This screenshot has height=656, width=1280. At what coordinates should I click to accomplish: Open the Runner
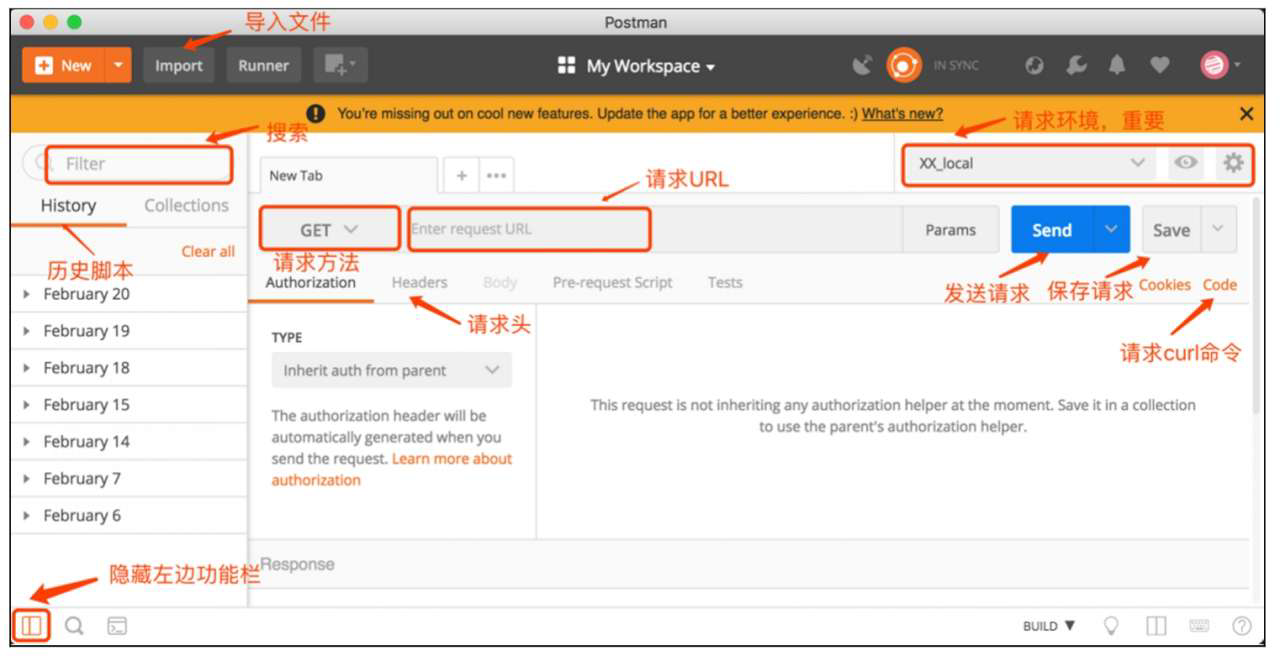point(264,66)
